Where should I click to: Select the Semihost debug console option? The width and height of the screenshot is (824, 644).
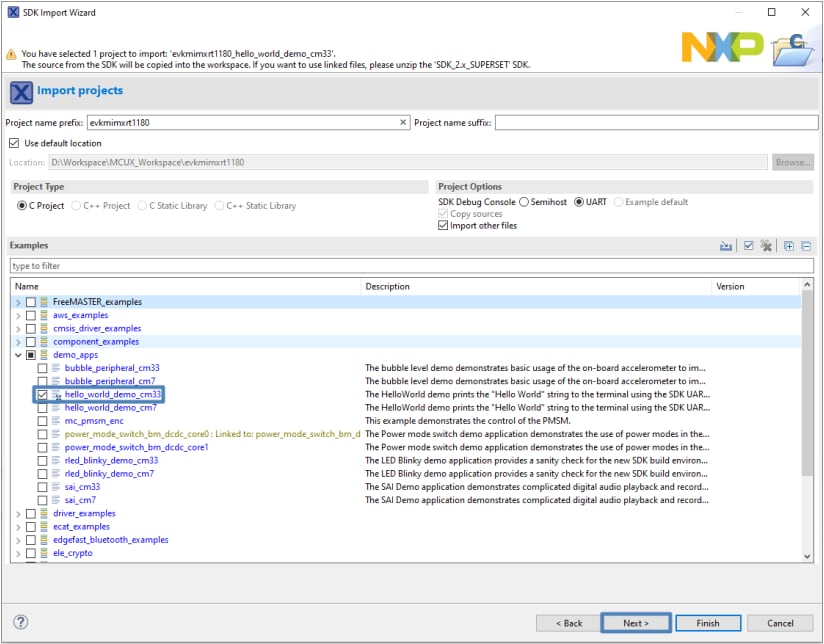pos(524,202)
